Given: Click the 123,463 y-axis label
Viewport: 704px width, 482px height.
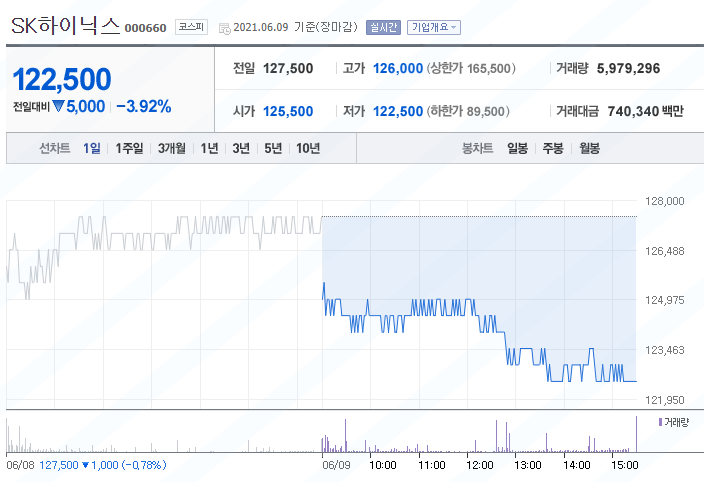Looking at the screenshot, I should click(664, 350).
